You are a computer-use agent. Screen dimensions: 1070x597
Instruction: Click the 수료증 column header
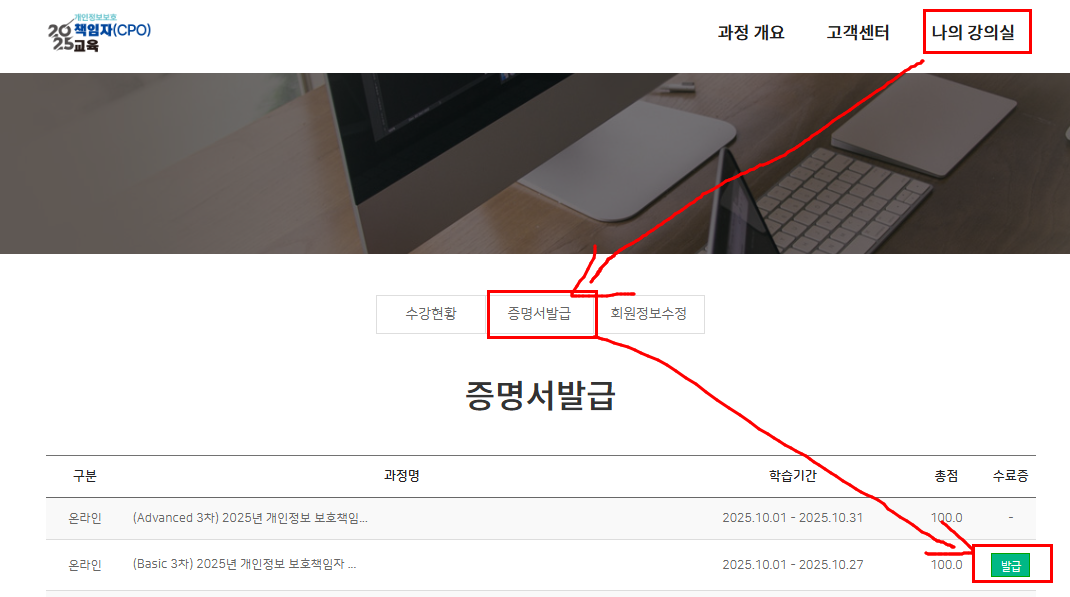click(1010, 476)
